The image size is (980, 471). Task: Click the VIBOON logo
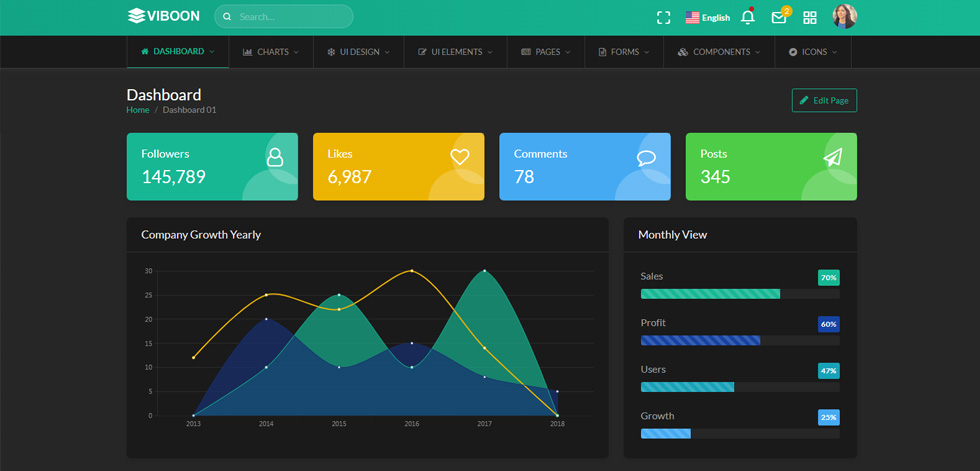tap(164, 16)
